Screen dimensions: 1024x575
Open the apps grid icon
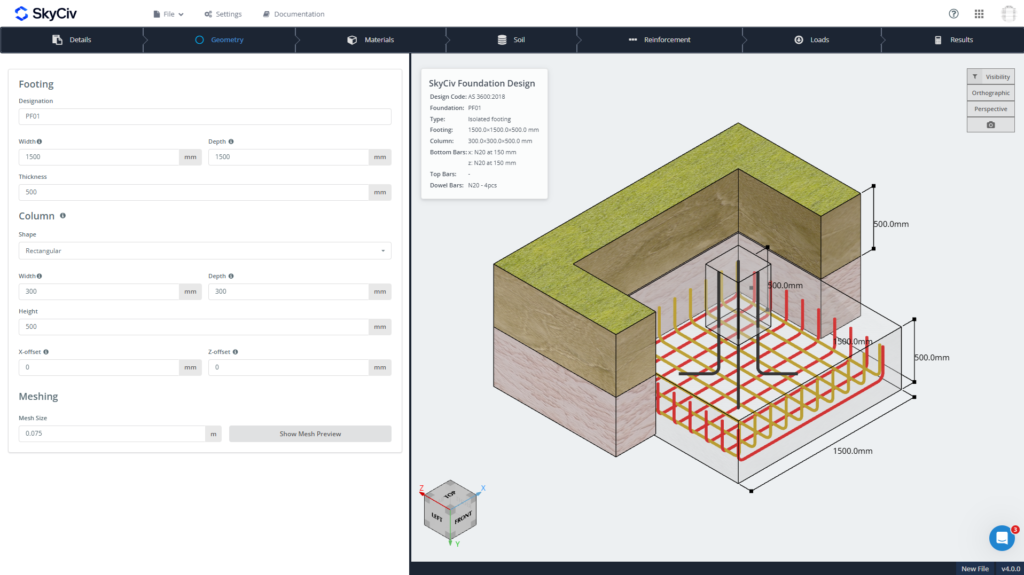979,14
